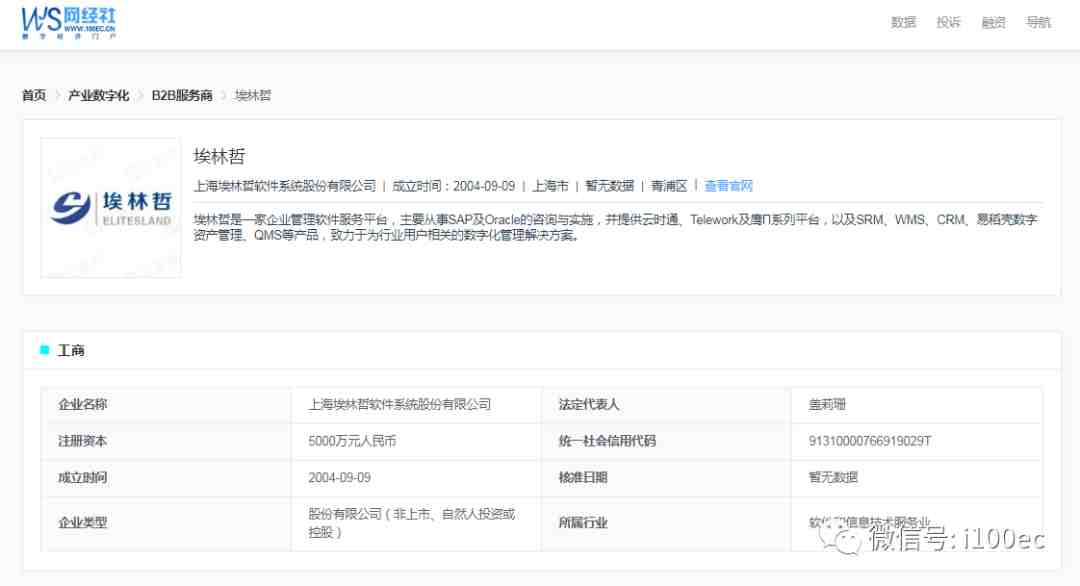1080x586 pixels.
Task: Visit the official site via 查看官网
Action: click(728, 186)
